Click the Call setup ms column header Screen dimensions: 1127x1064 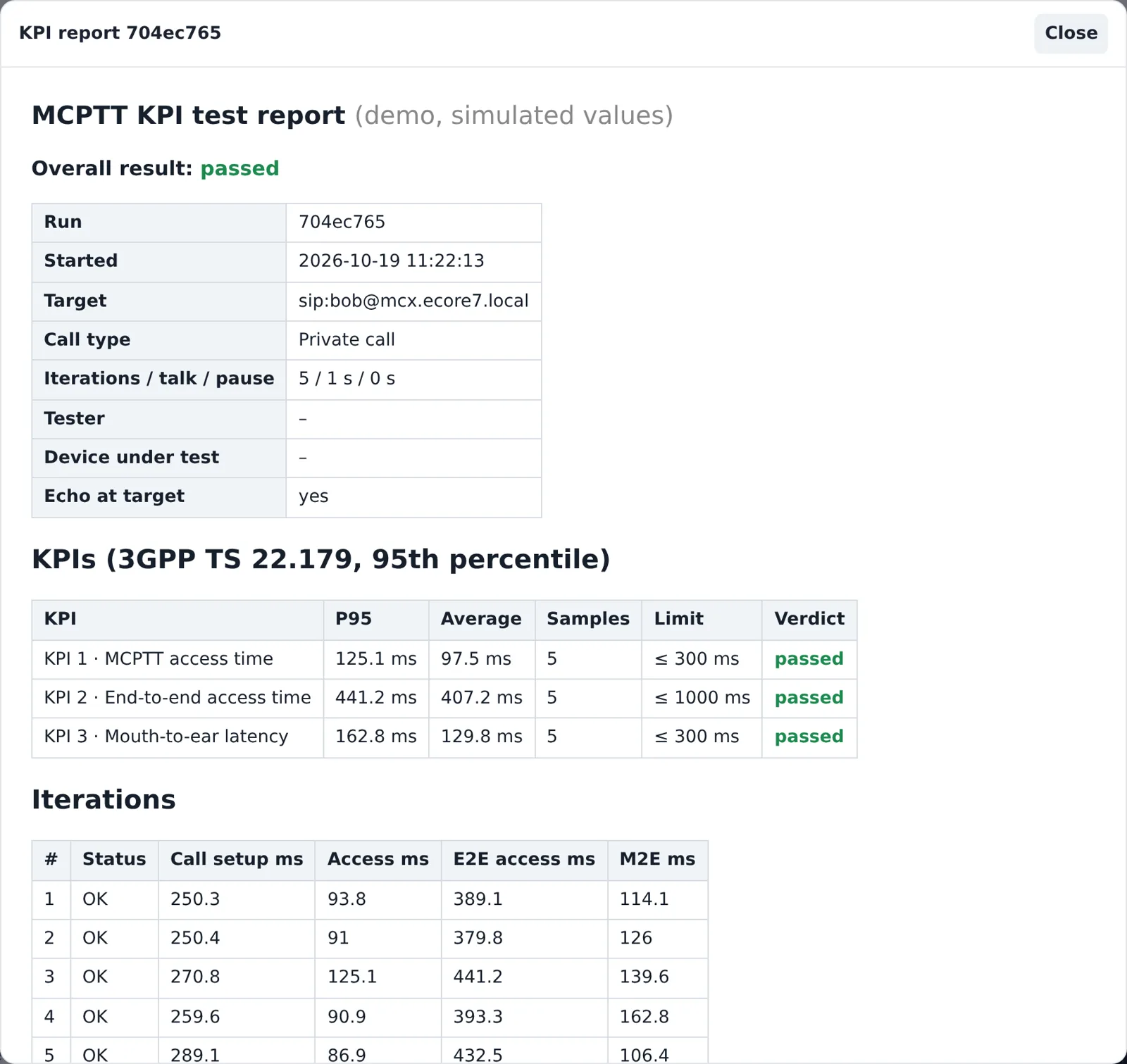[237, 860]
